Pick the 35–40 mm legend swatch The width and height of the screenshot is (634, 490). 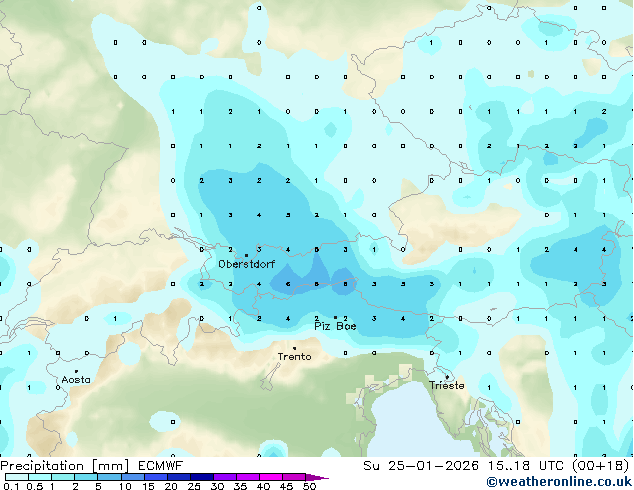247,477
